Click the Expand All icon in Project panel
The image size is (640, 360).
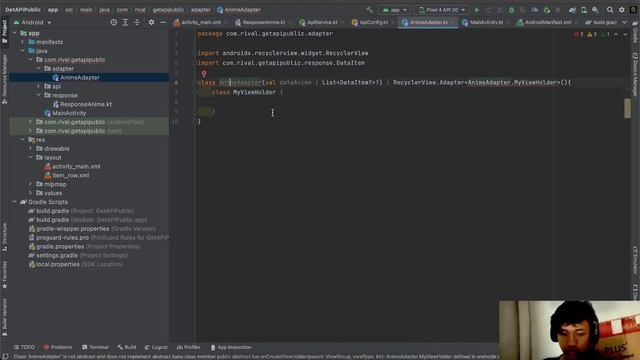(125, 22)
